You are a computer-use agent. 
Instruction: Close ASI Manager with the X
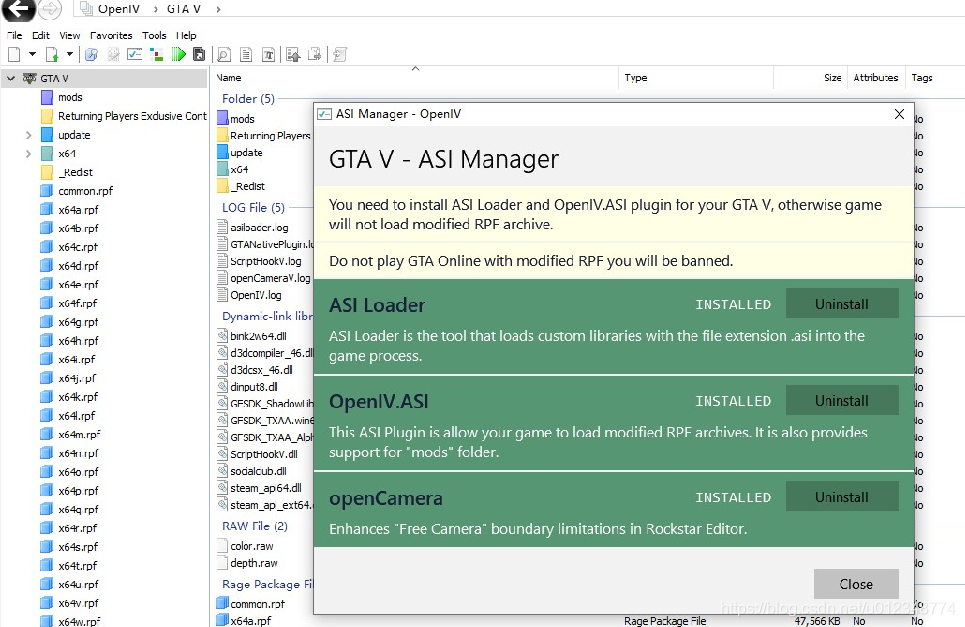click(899, 114)
